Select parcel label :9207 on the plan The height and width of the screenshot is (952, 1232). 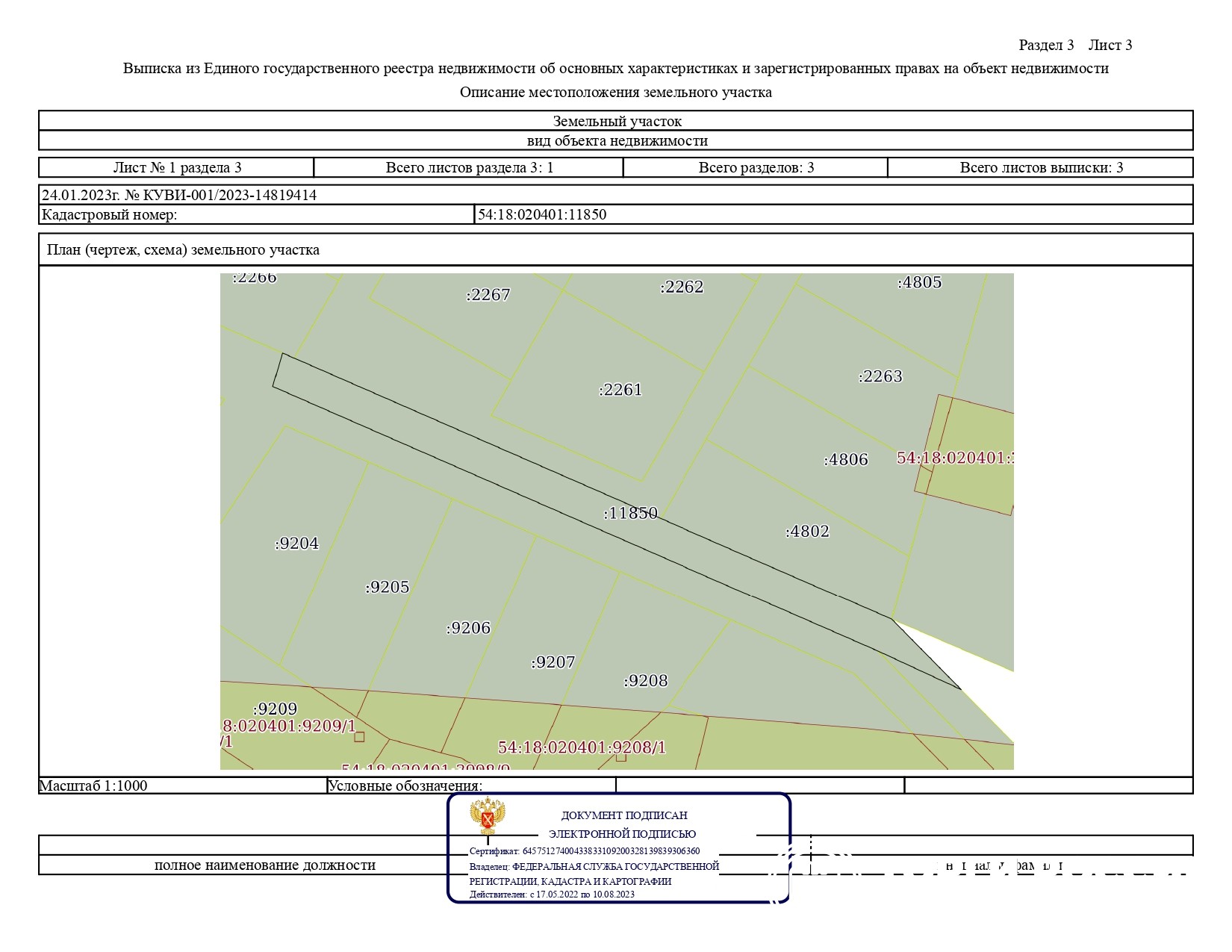point(553,662)
